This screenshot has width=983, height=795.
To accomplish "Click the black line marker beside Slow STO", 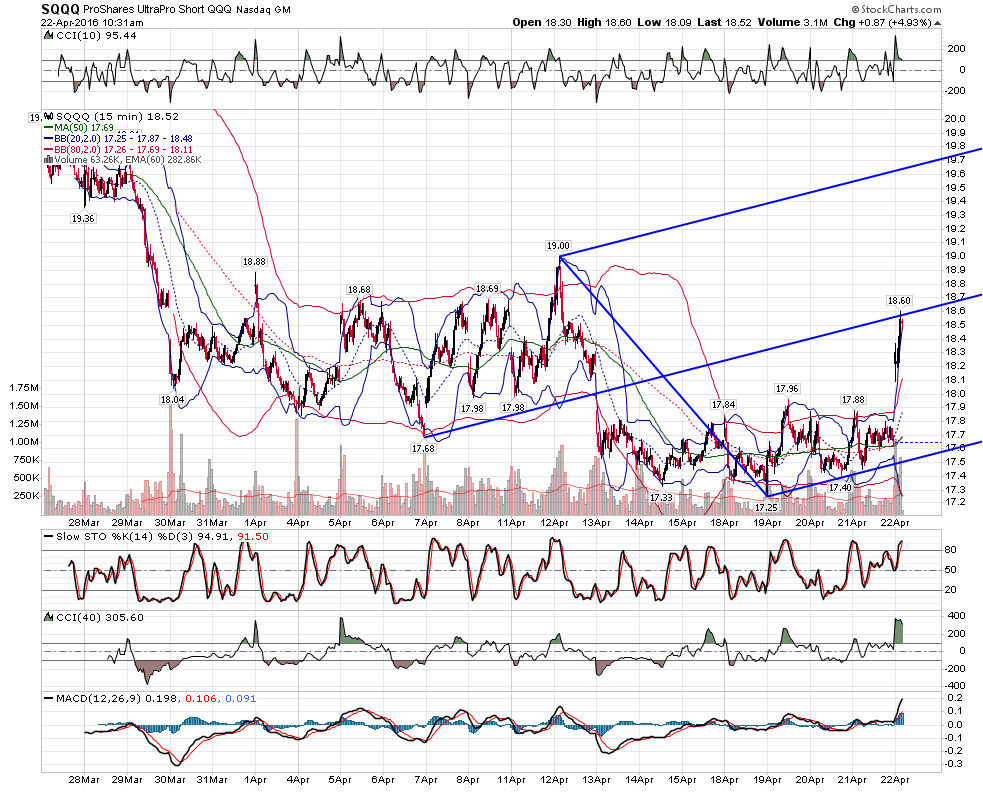I will click(x=48, y=537).
